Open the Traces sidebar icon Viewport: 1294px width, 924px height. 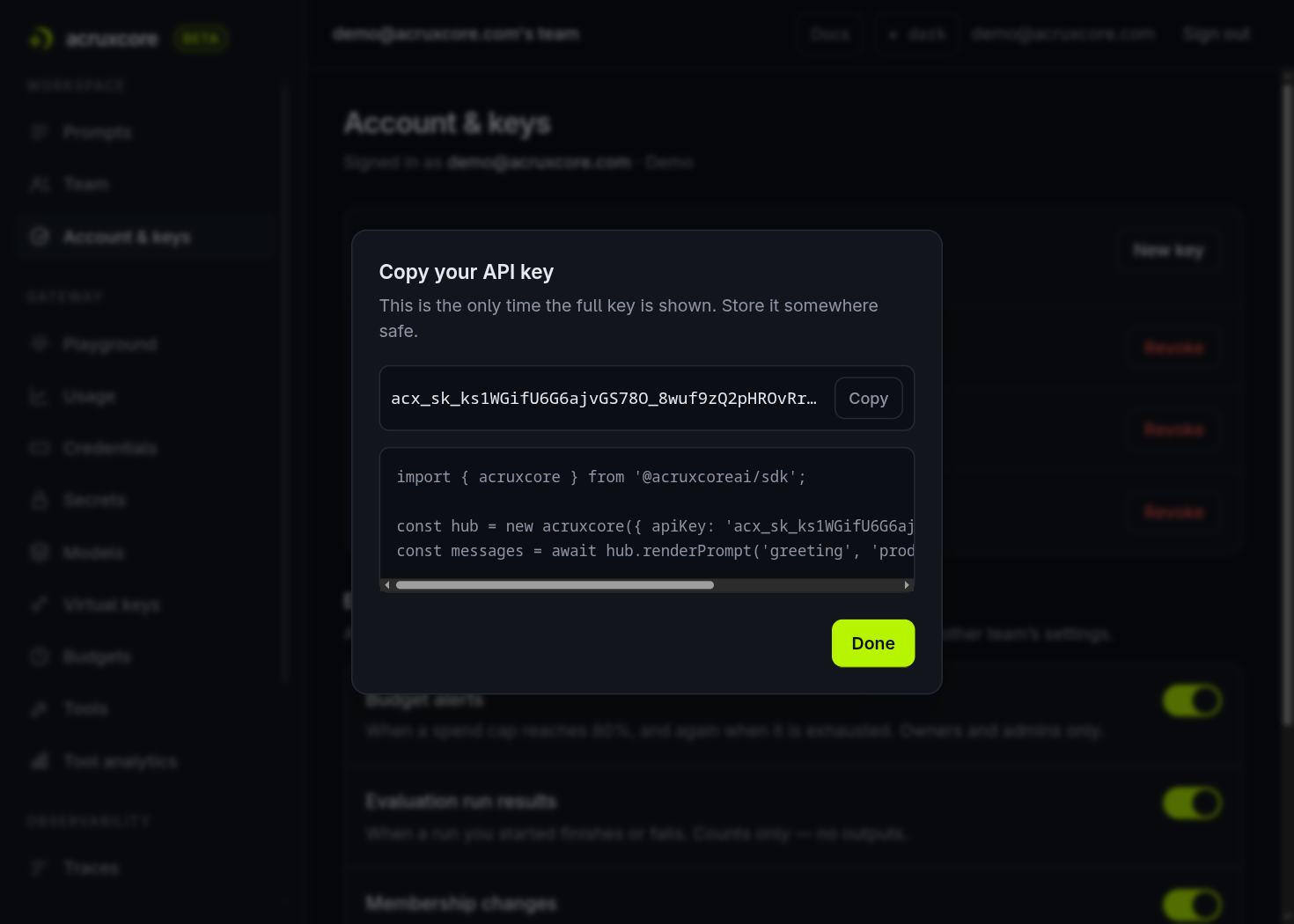pyautogui.click(x=39, y=868)
